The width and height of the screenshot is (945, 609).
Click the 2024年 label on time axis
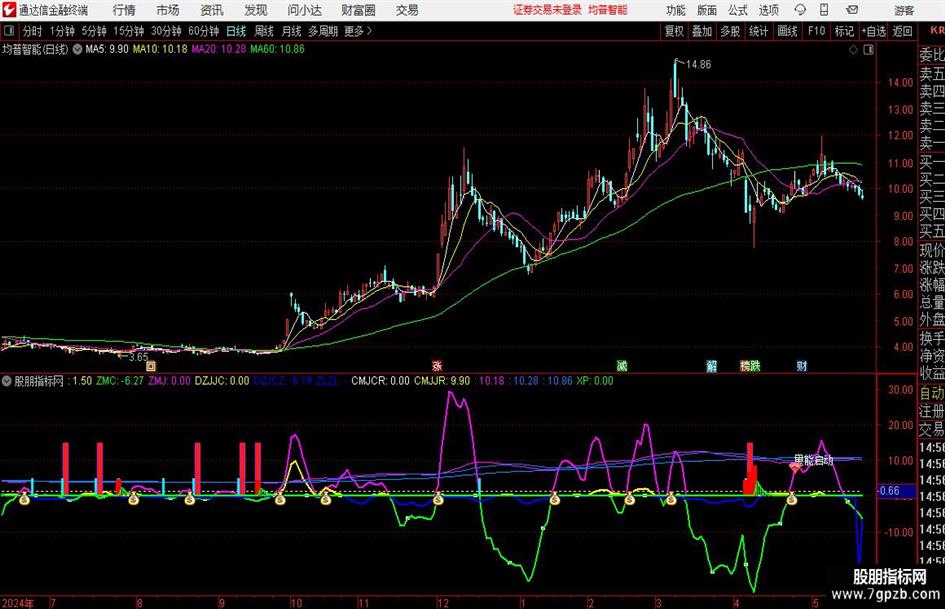tap(18, 603)
